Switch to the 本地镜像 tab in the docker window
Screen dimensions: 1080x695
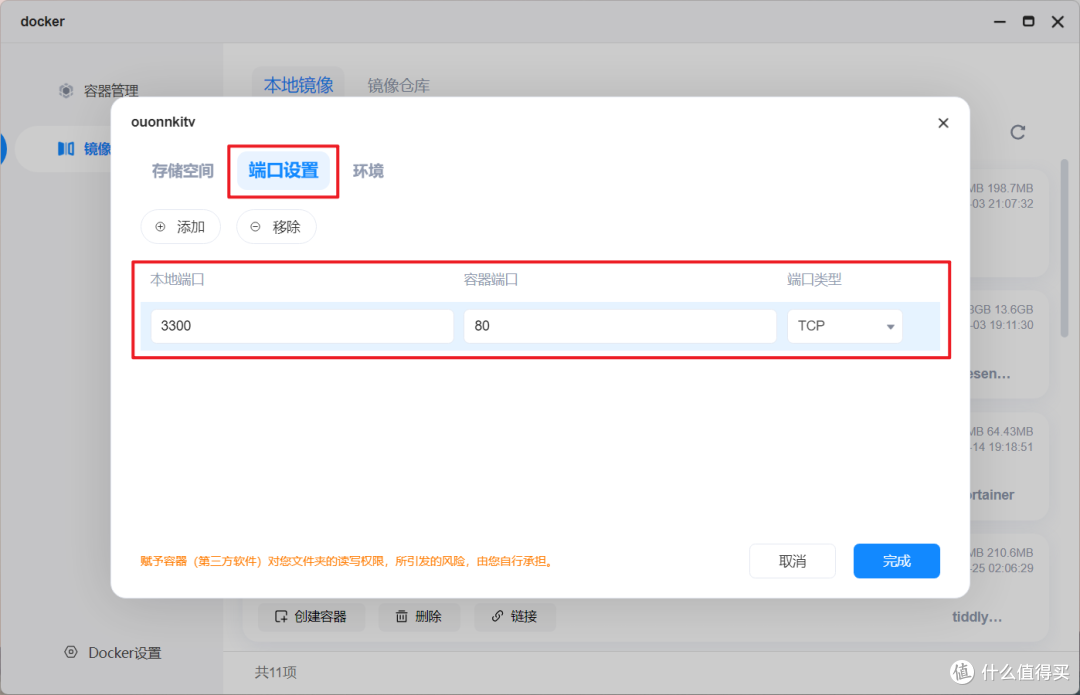[298, 85]
